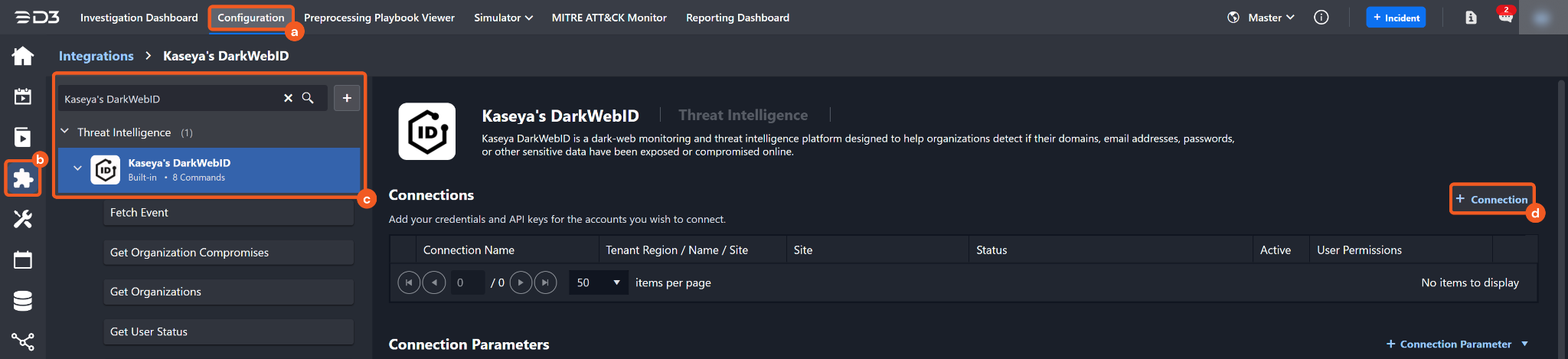Clear the integration search text
The width and height of the screenshot is (1568, 359).
click(288, 98)
